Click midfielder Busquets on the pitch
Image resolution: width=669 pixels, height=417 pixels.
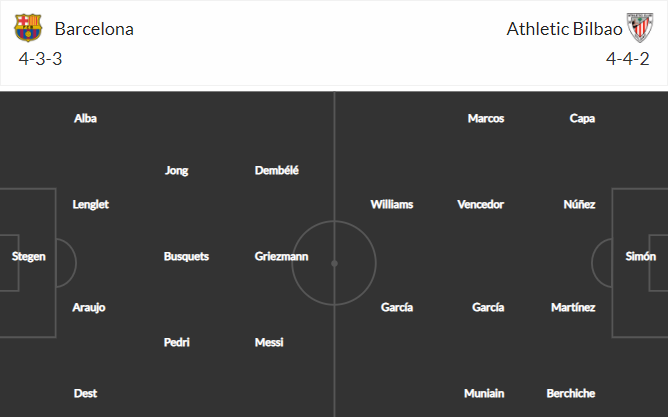coord(186,257)
